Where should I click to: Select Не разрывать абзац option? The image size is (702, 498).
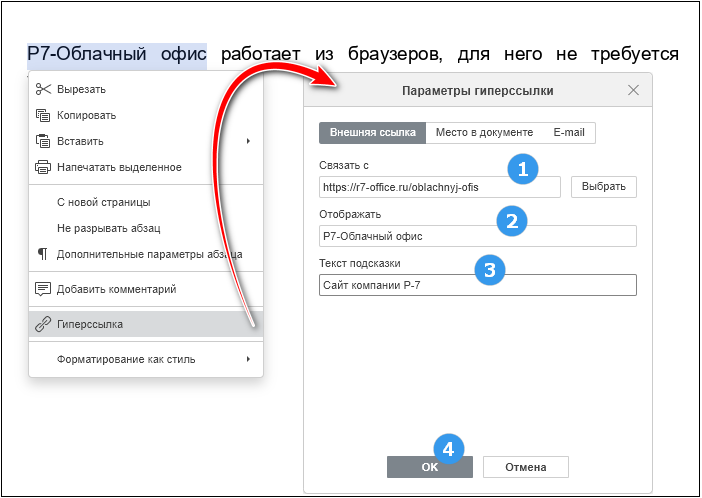[146, 228]
